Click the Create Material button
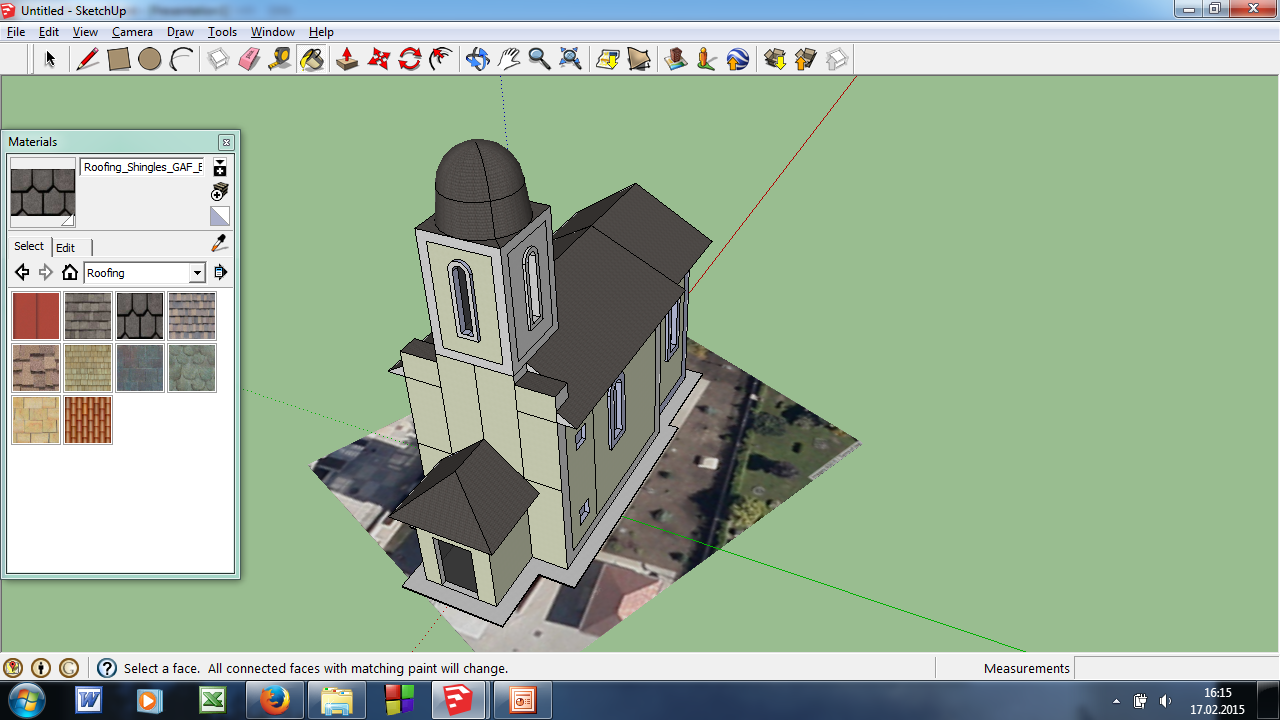1280x720 pixels. coord(220,191)
